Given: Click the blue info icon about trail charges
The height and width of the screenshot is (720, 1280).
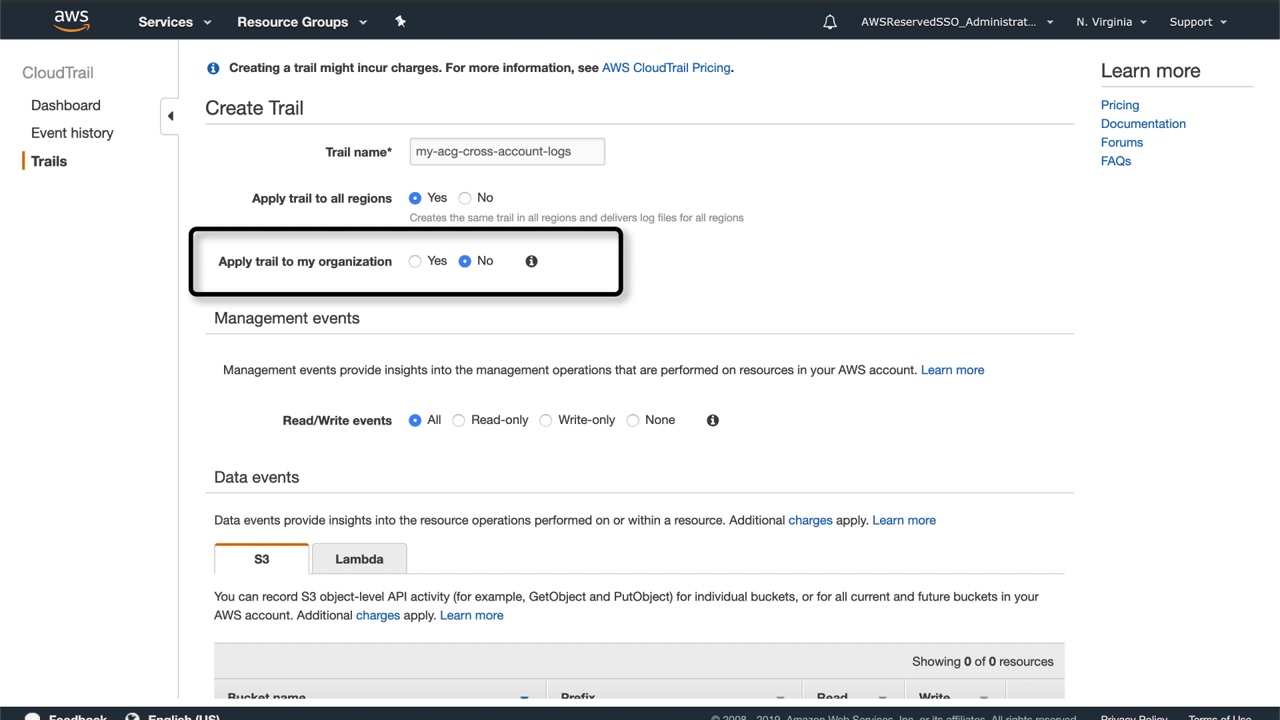Looking at the screenshot, I should [x=213, y=68].
